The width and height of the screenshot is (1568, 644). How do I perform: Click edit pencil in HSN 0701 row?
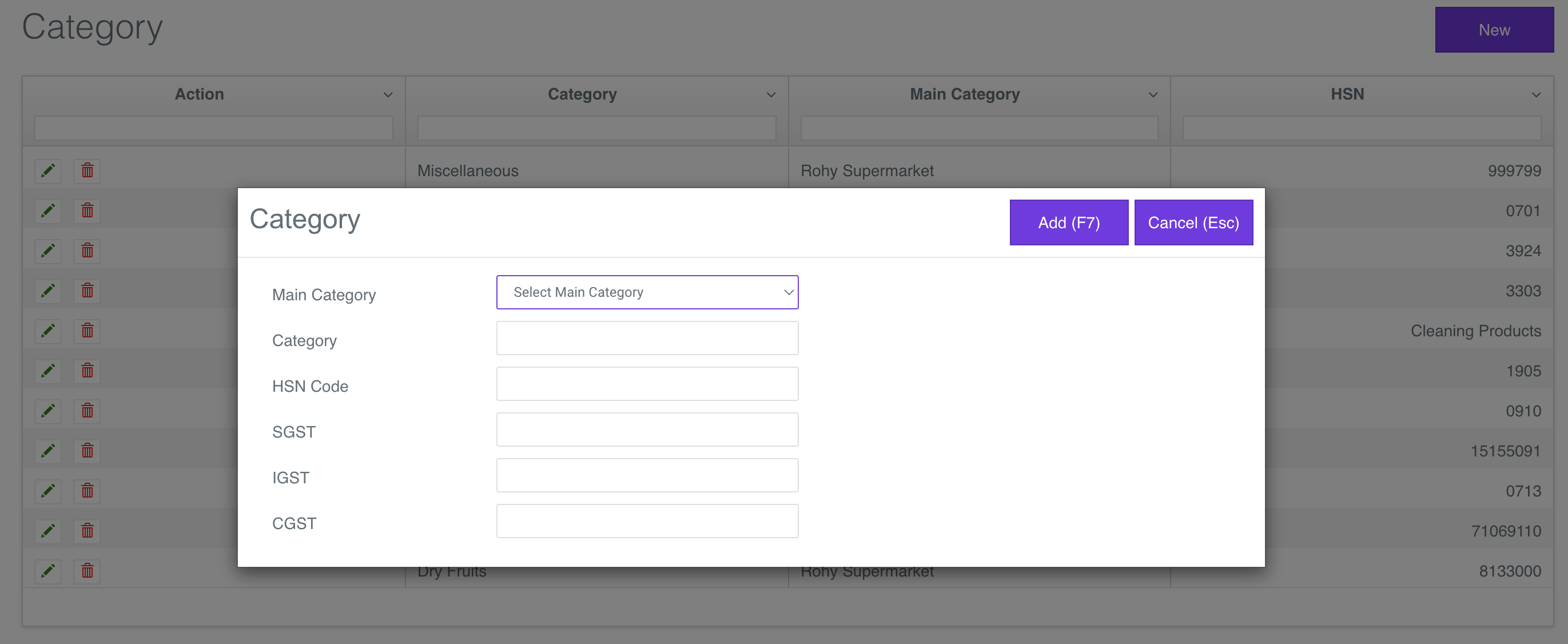point(48,211)
